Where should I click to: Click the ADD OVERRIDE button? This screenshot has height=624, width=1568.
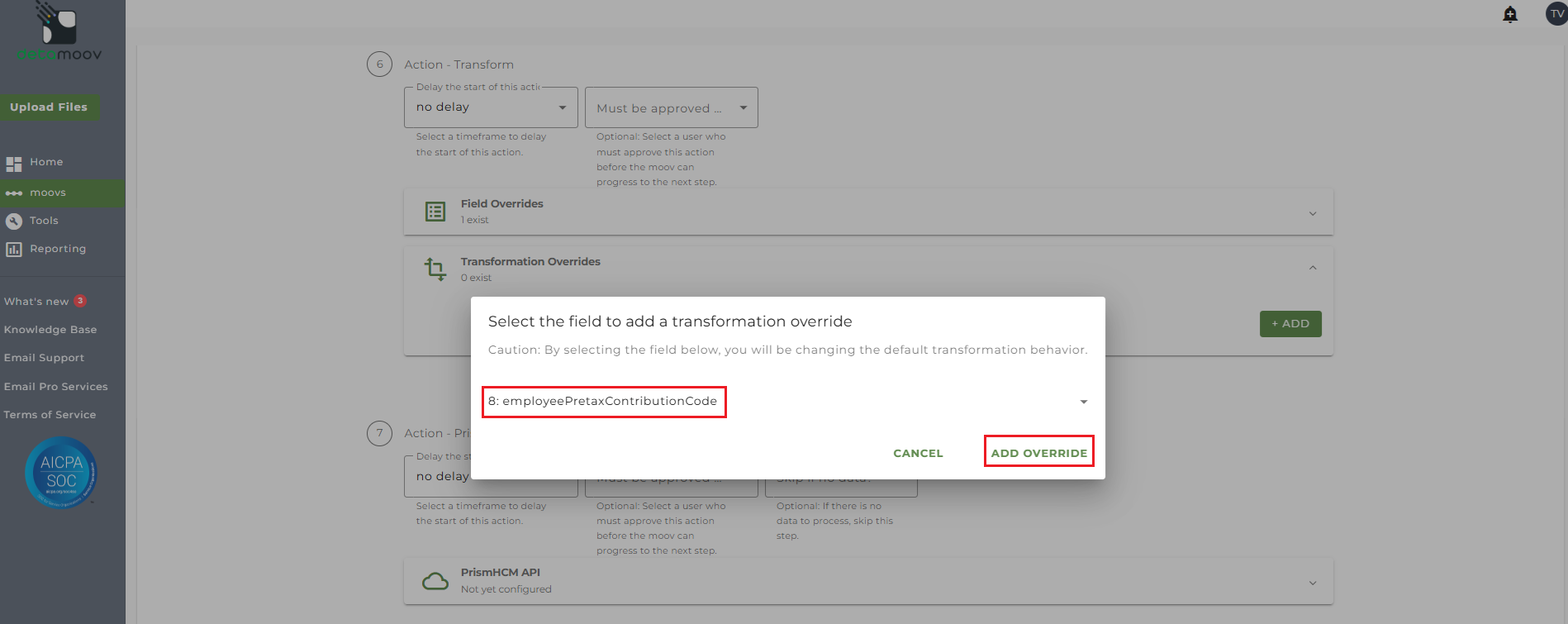(1038, 453)
